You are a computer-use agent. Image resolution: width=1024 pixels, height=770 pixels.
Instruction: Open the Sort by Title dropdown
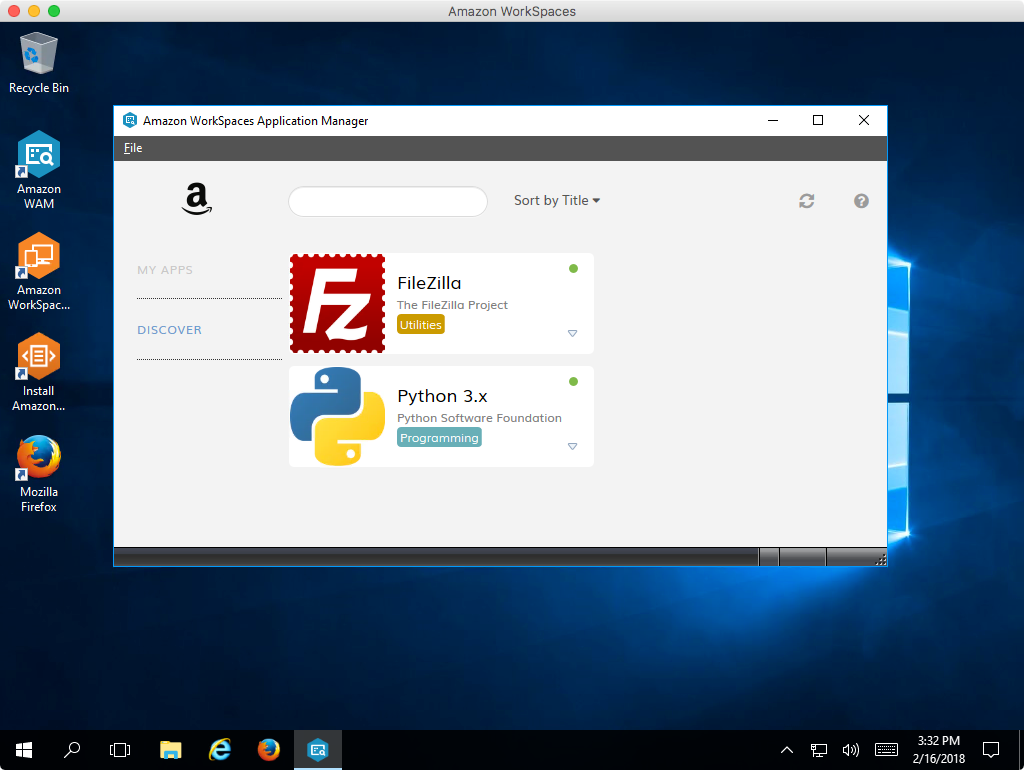pos(556,200)
